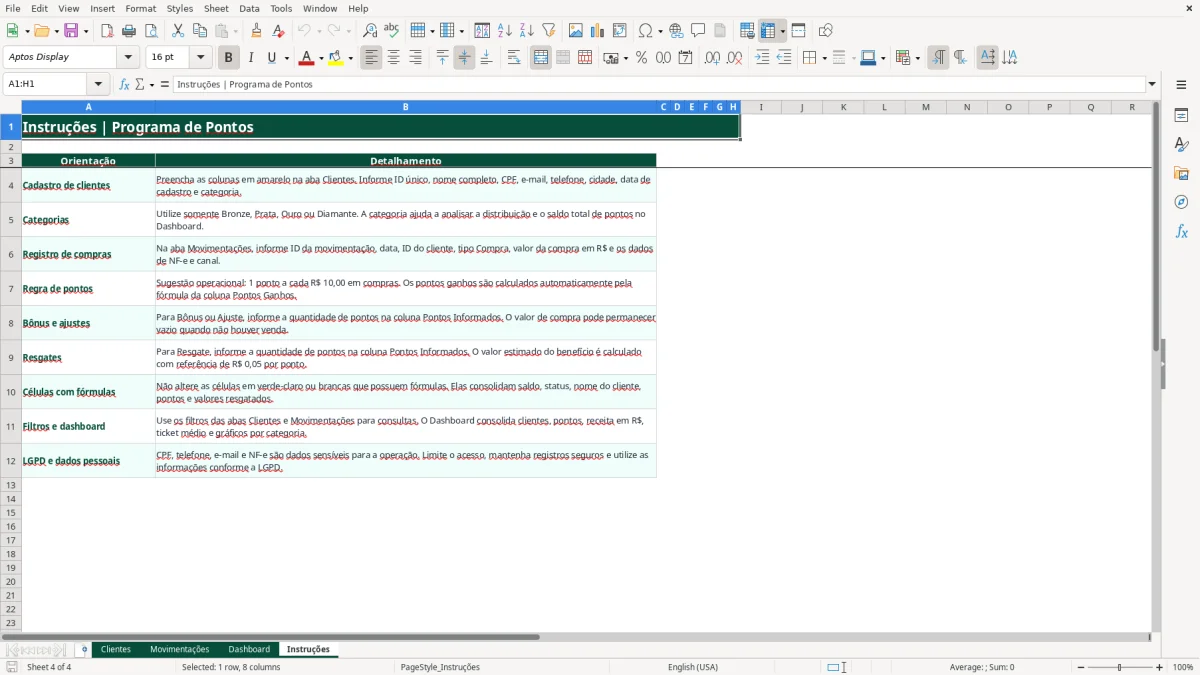Increase indent
Viewport: 1200px width, 675px height.
(762, 58)
